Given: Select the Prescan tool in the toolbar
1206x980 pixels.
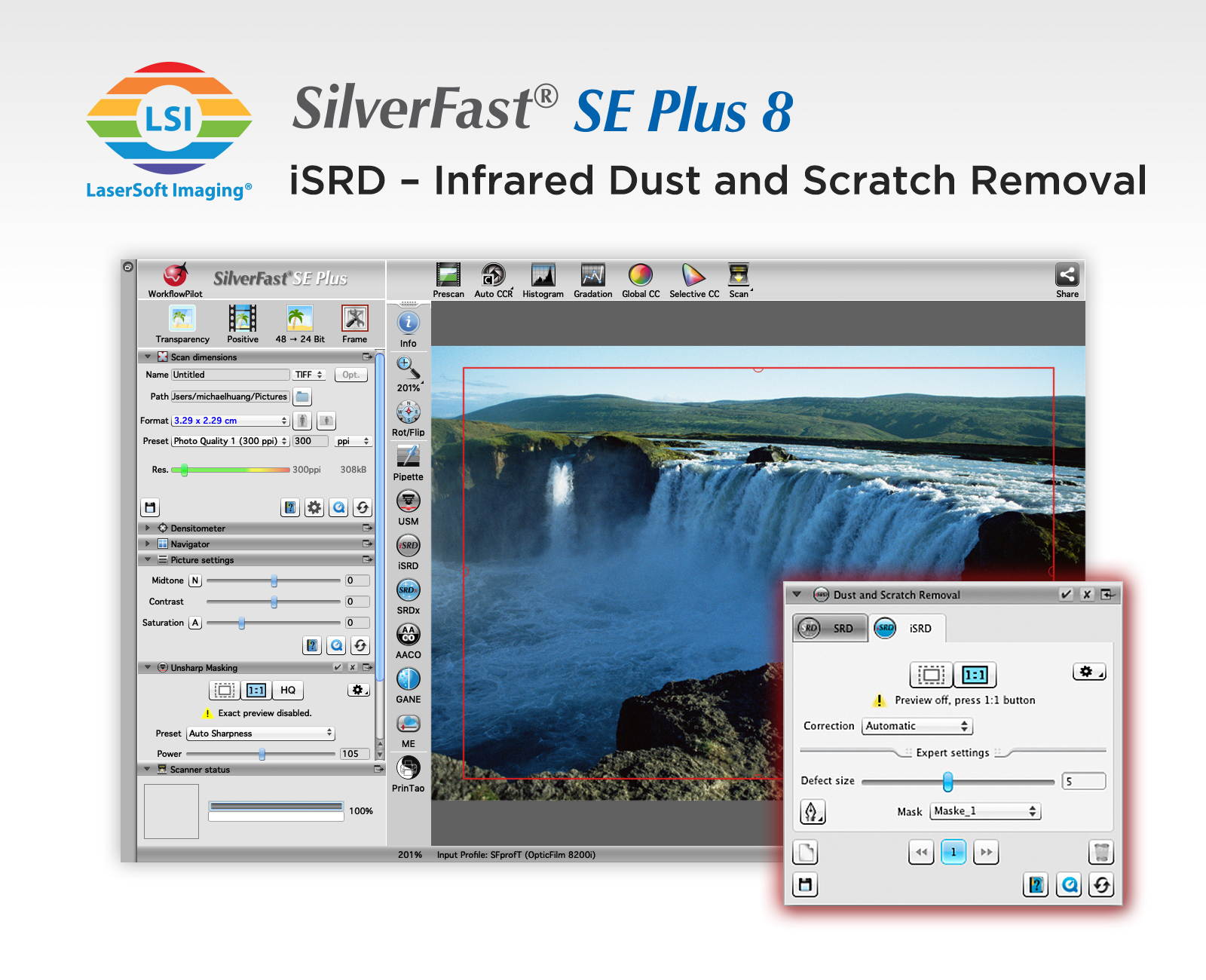Looking at the screenshot, I should coord(448,275).
